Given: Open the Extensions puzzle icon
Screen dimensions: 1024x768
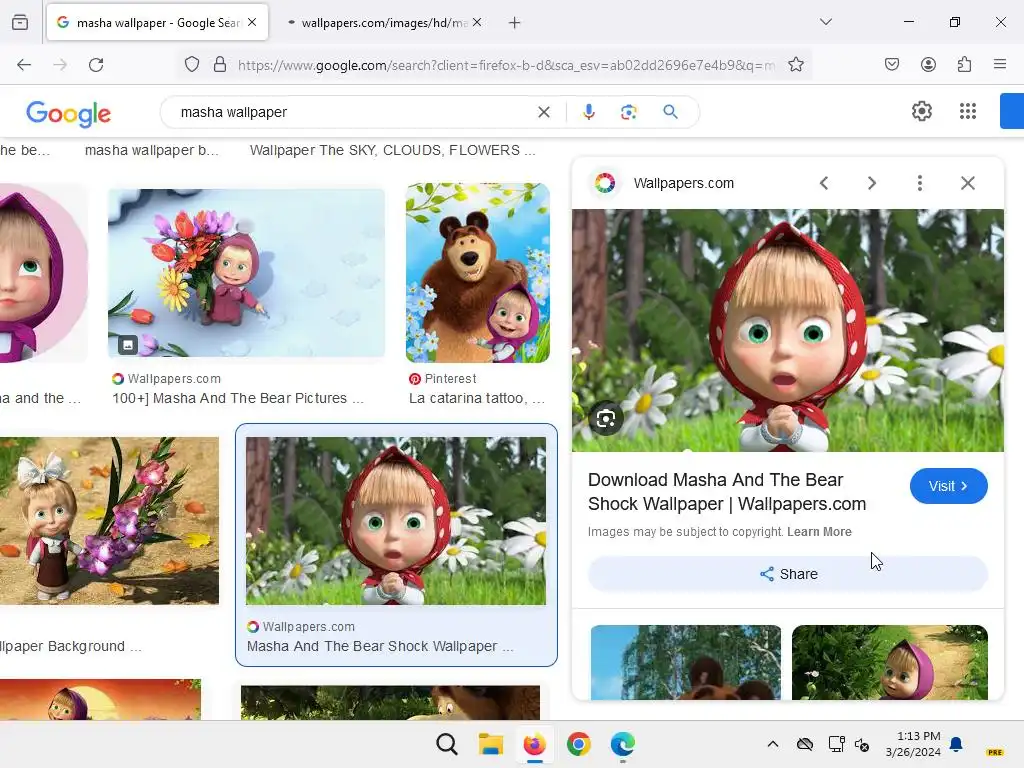Looking at the screenshot, I should point(964,65).
